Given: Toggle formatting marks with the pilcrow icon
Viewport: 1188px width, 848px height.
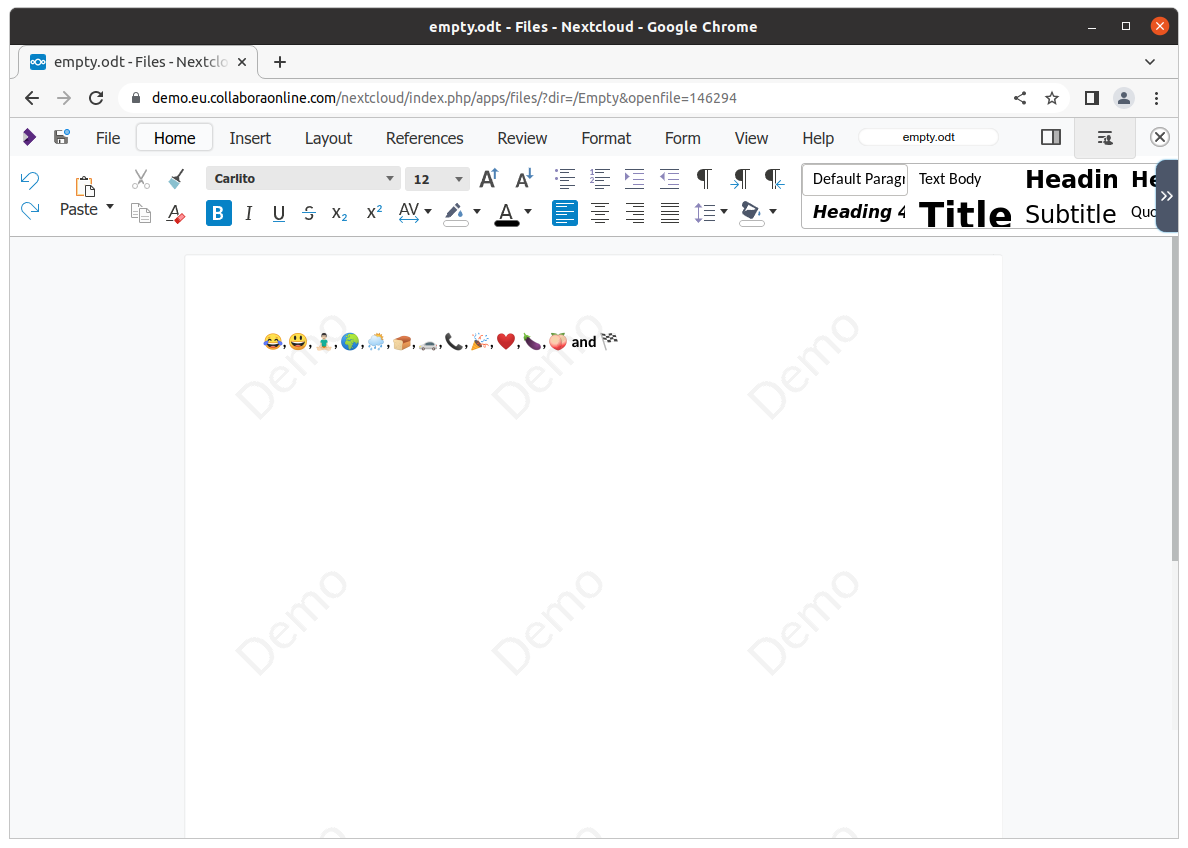Looking at the screenshot, I should click(x=704, y=178).
